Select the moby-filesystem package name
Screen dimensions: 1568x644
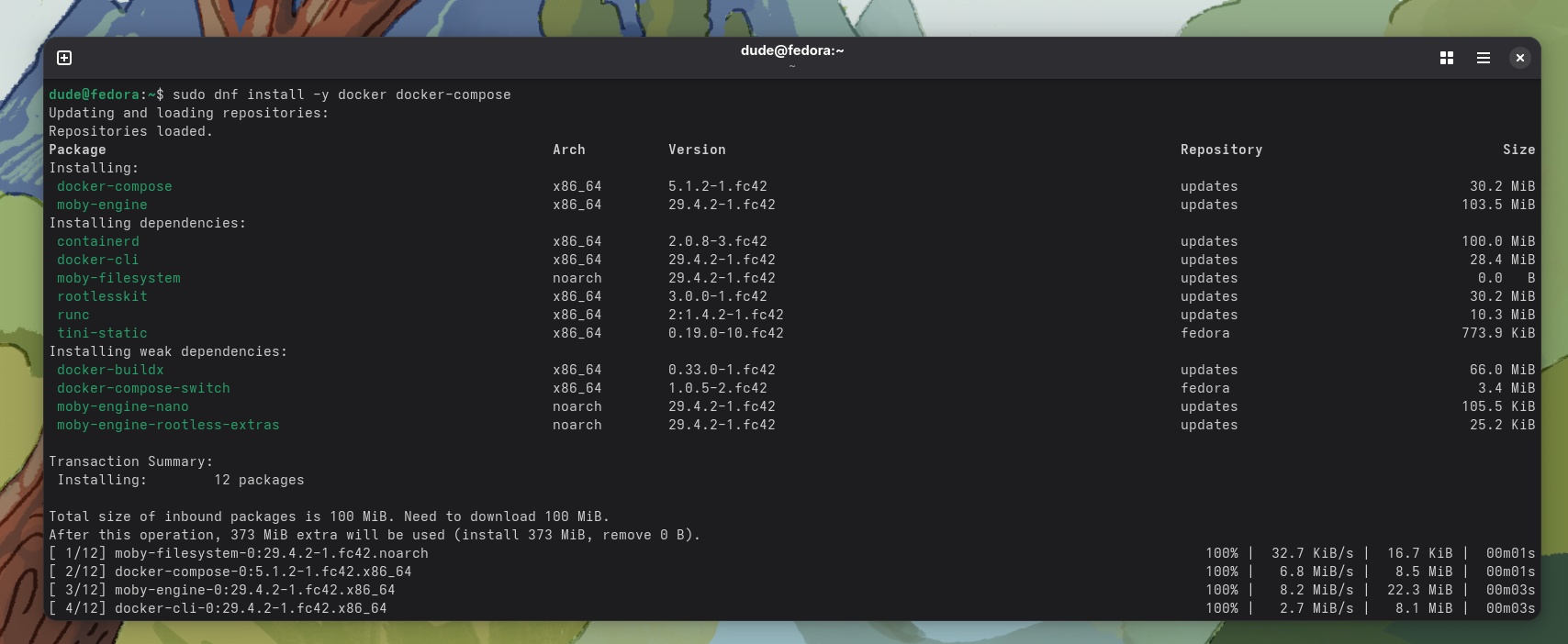[x=118, y=278]
